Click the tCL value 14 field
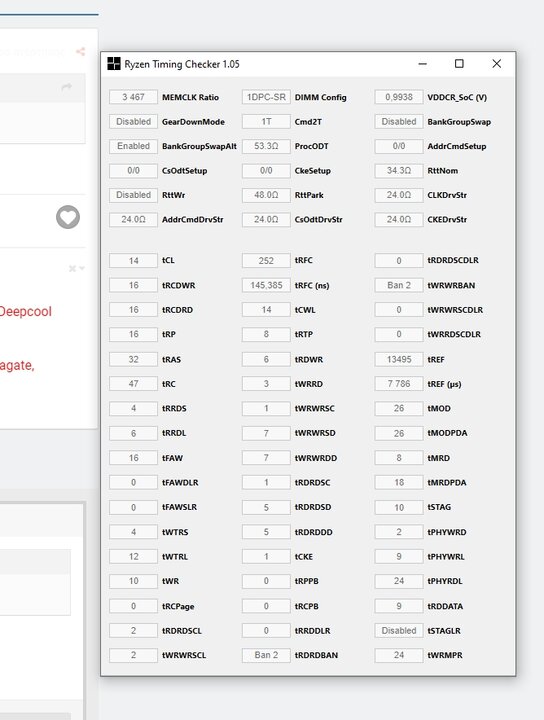Screen dimensions: 544x720 tap(133, 260)
